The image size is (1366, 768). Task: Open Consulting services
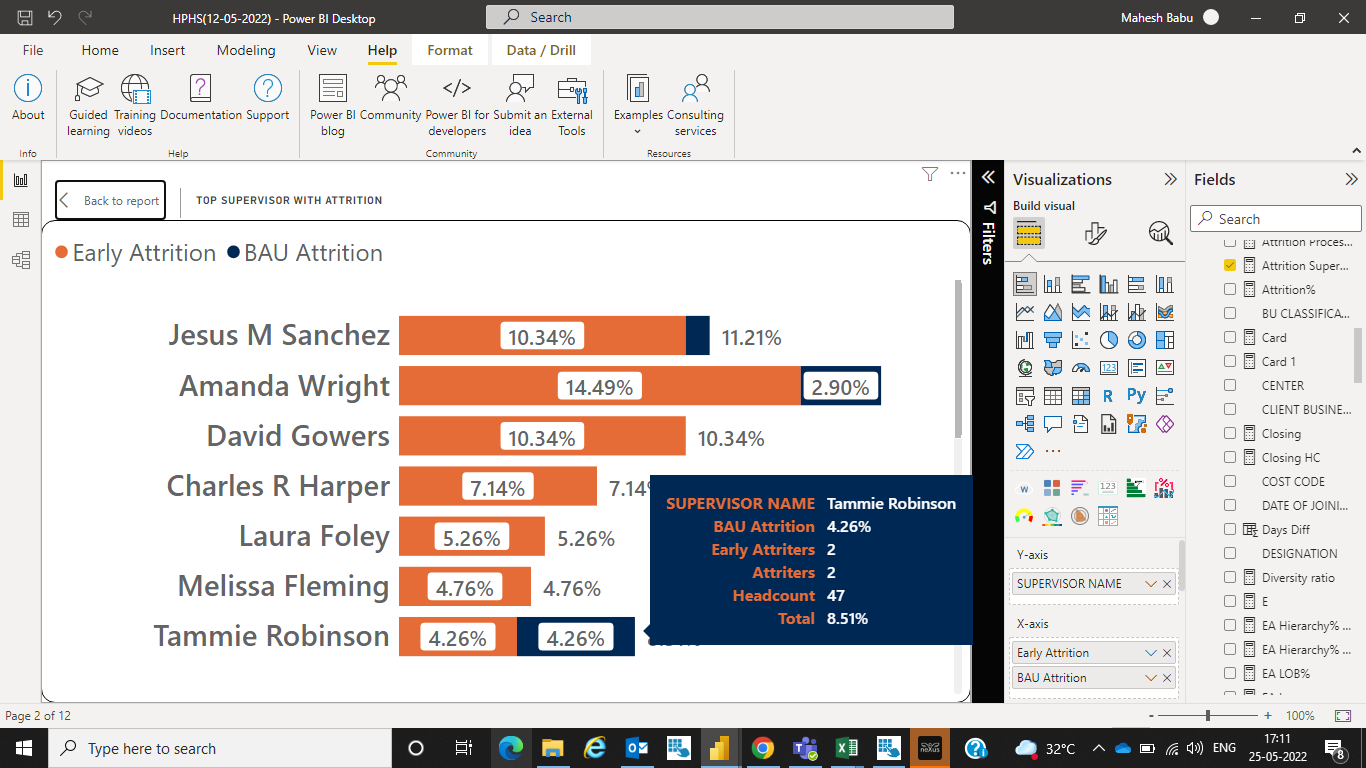pyautogui.click(x=695, y=105)
